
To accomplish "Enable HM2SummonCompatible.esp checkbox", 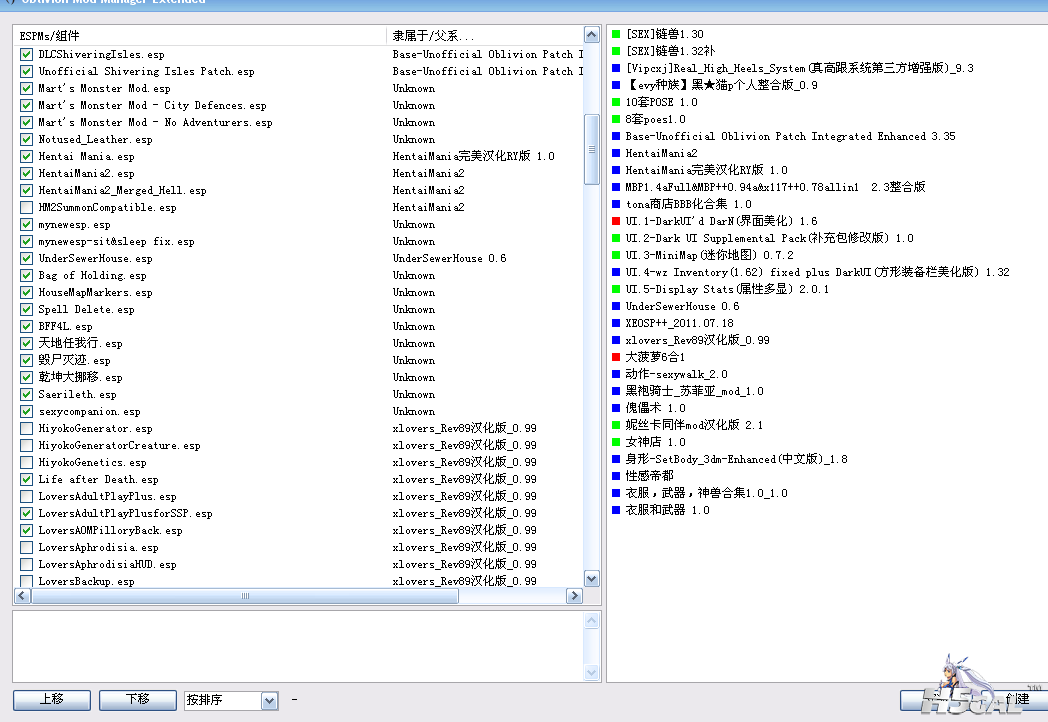I will pyautogui.click(x=27, y=207).
